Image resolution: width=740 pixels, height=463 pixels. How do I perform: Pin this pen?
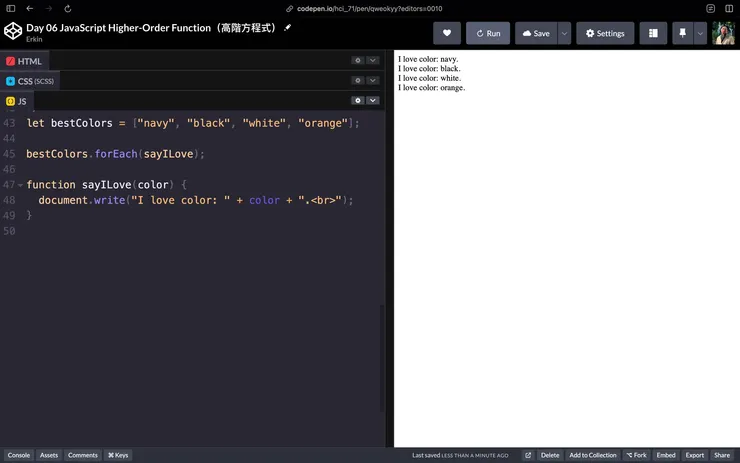click(682, 33)
